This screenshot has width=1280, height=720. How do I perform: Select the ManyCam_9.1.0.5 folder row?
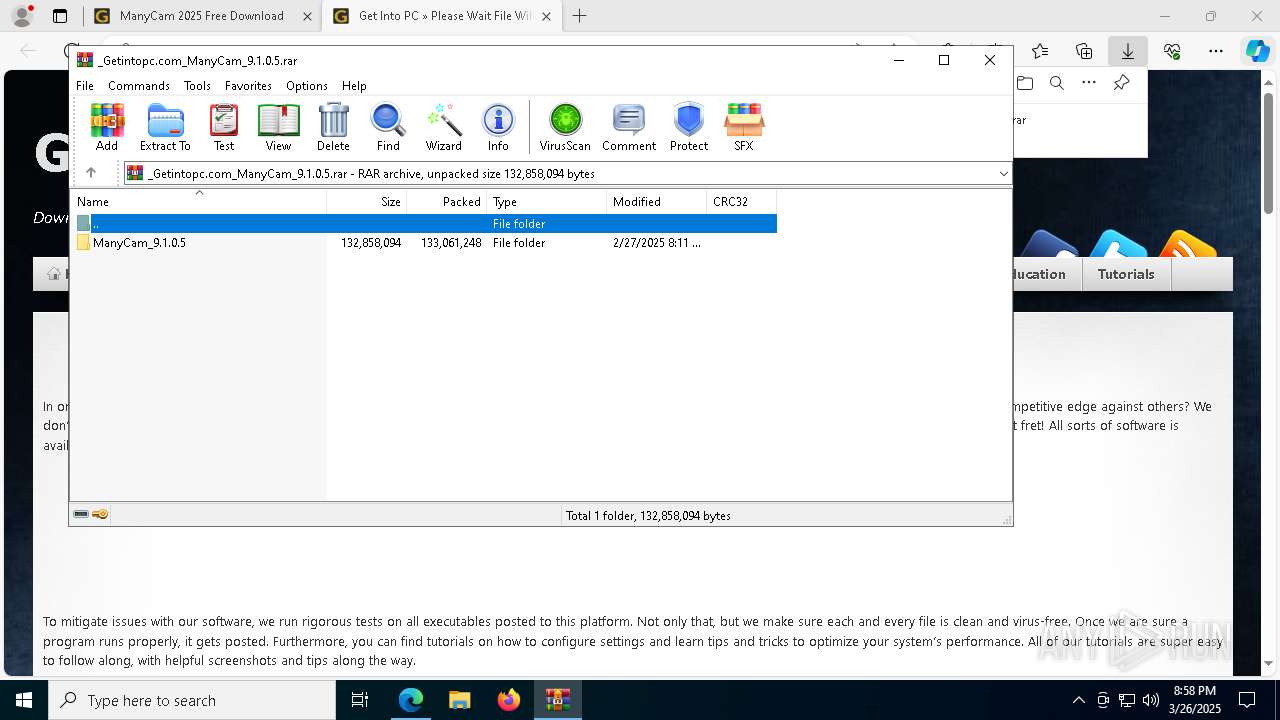click(425, 243)
